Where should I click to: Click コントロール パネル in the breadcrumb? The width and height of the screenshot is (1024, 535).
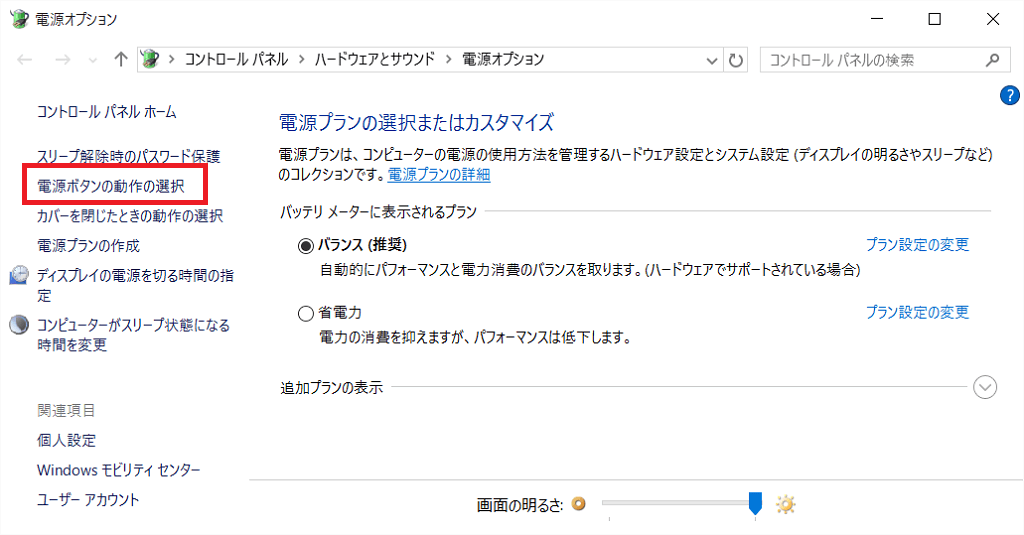236,59
